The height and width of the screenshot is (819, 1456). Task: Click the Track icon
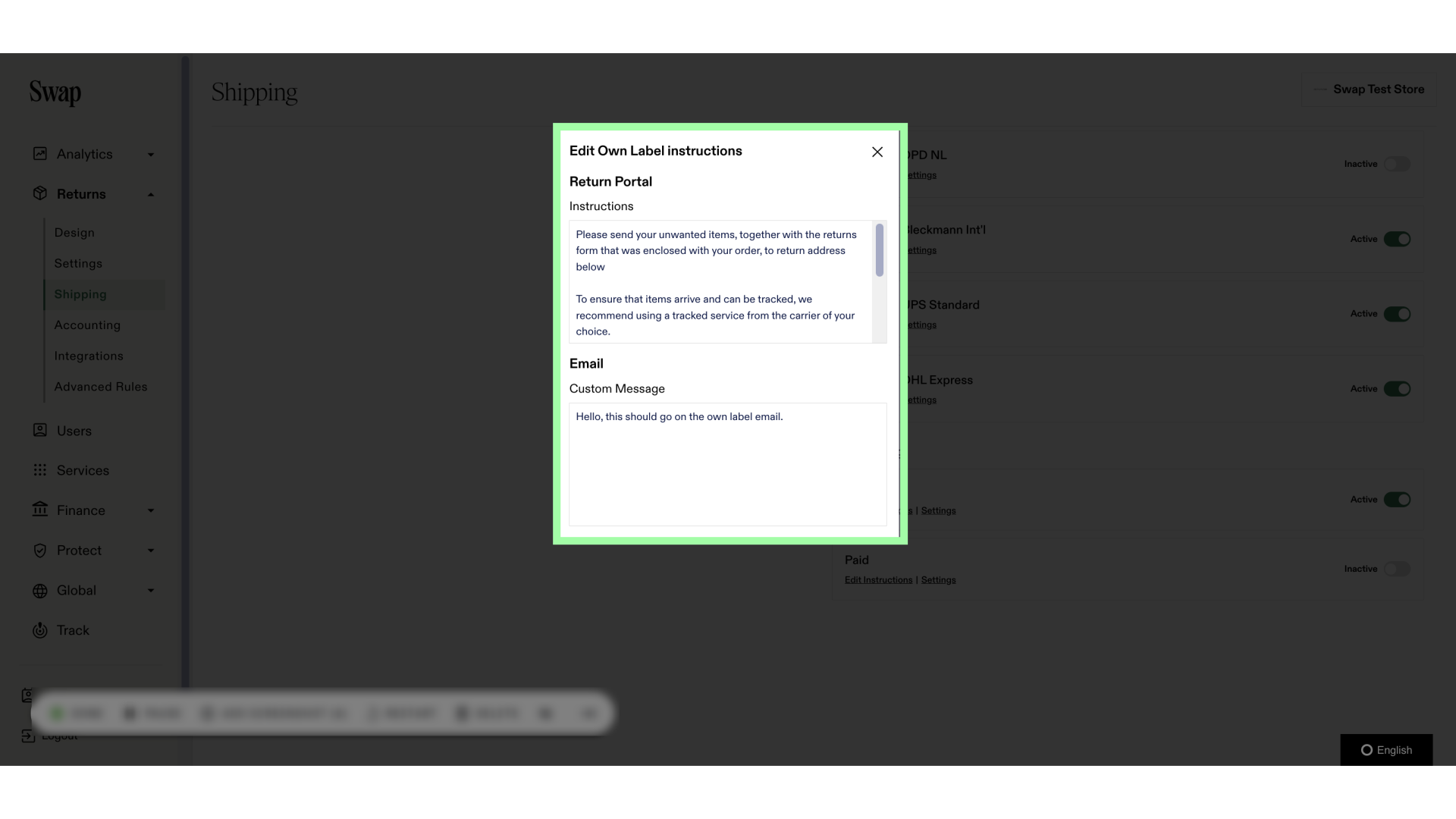[40, 630]
